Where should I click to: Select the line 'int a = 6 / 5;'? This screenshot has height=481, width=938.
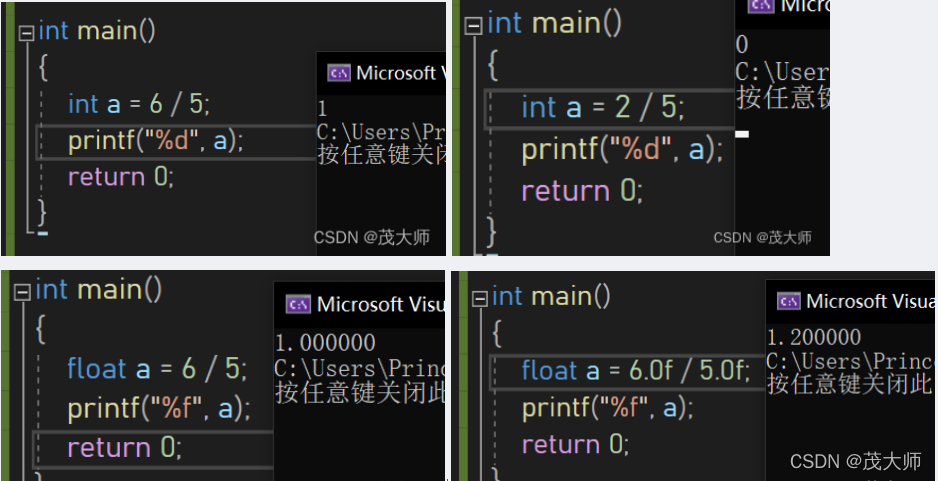[139, 104]
